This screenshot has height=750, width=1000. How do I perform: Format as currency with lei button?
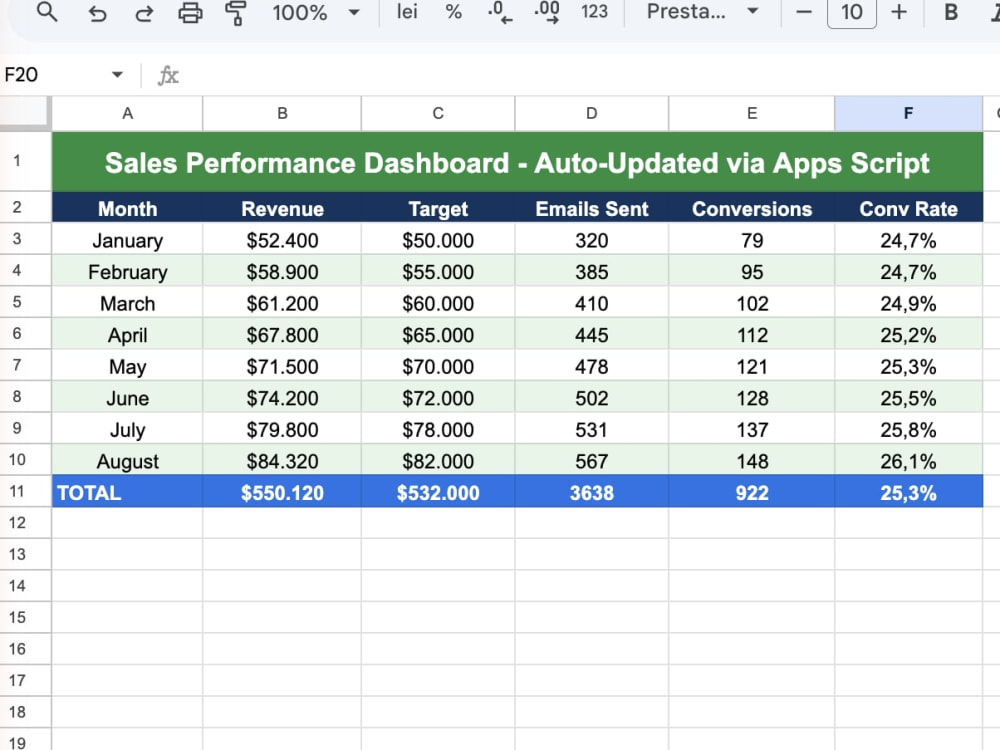(x=407, y=11)
